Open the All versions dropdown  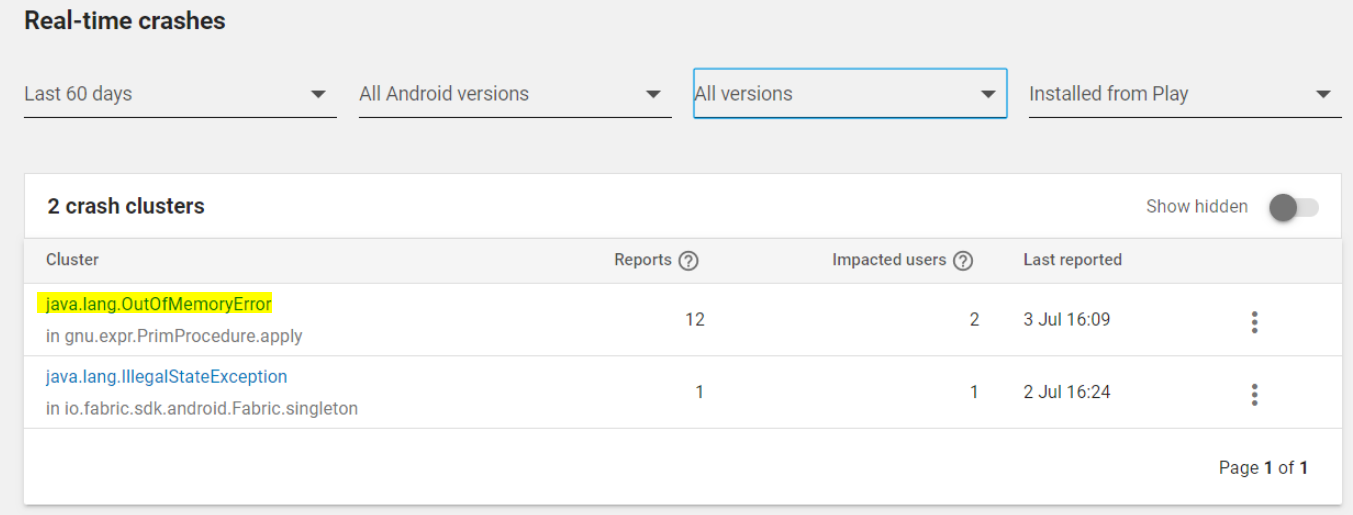[850, 94]
